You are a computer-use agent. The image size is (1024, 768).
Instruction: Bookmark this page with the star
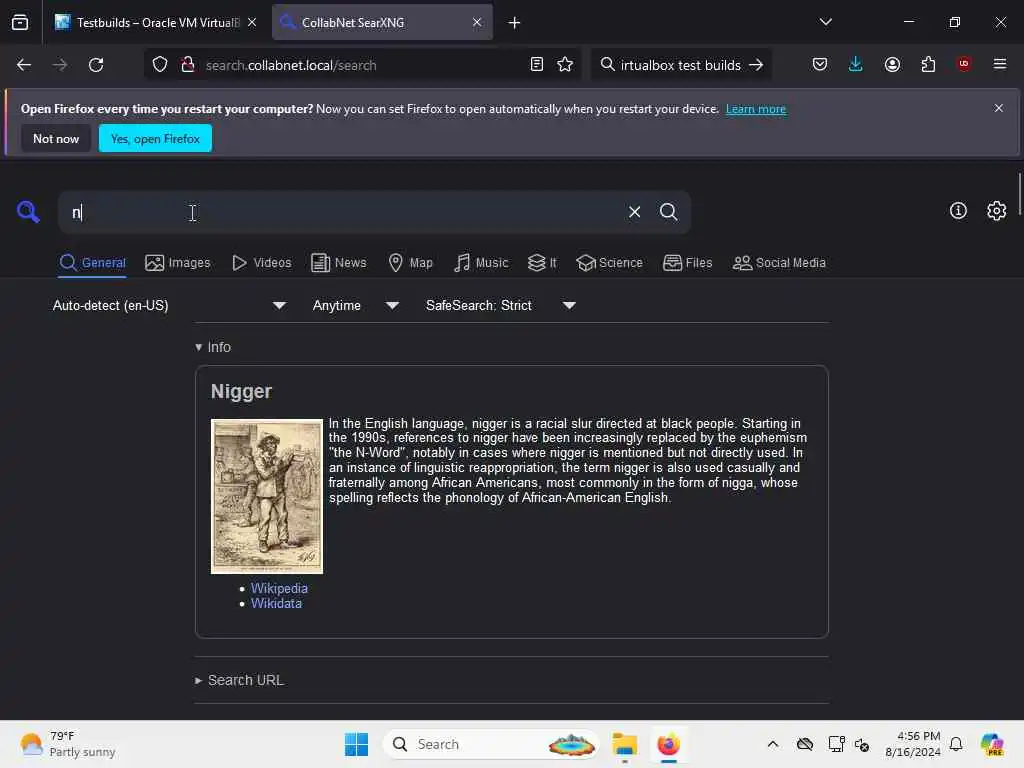[x=566, y=65]
